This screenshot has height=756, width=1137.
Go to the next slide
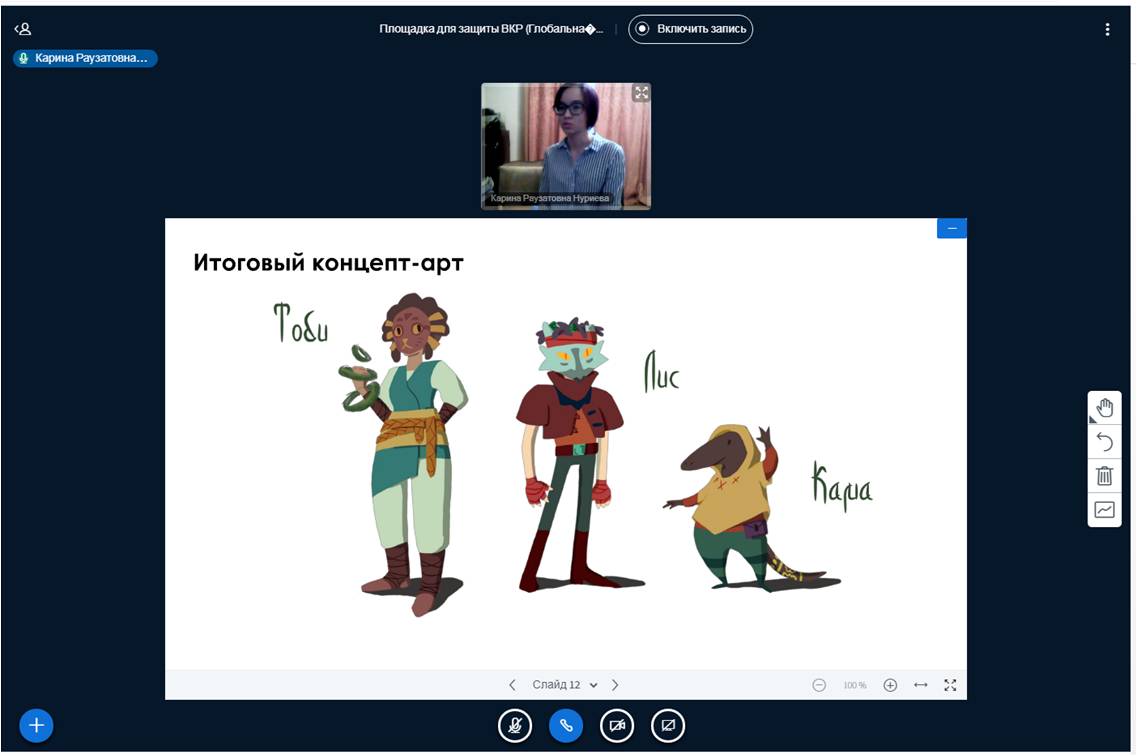(x=615, y=685)
